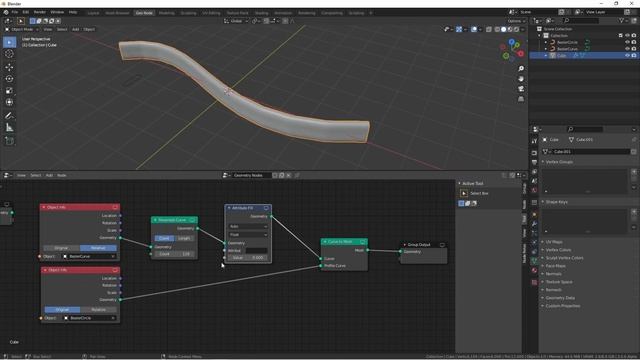Select the Add Cube tool
640x360 pixels.
(9, 141)
